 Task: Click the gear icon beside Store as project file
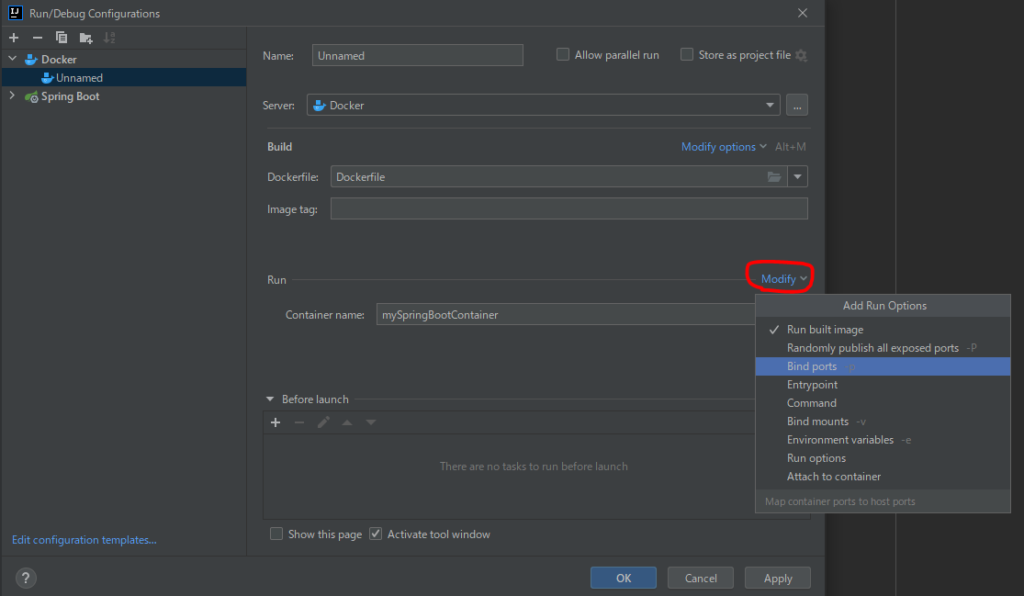click(x=801, y=56)
